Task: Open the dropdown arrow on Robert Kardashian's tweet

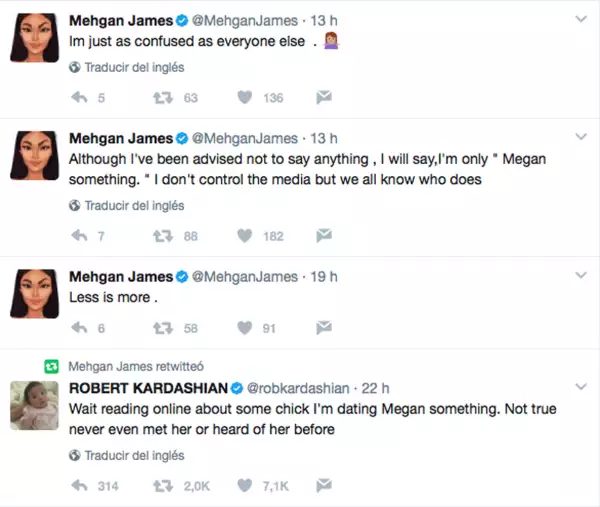Action: coord(581,387)
